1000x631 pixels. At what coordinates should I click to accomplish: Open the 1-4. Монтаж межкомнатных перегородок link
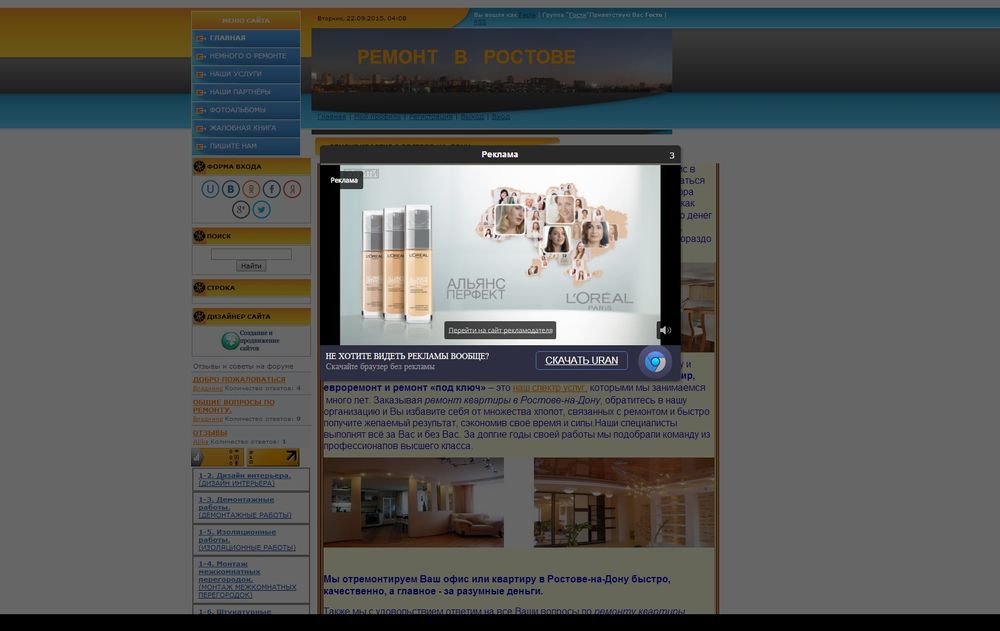pyautogui.click(x=247, y=579)
